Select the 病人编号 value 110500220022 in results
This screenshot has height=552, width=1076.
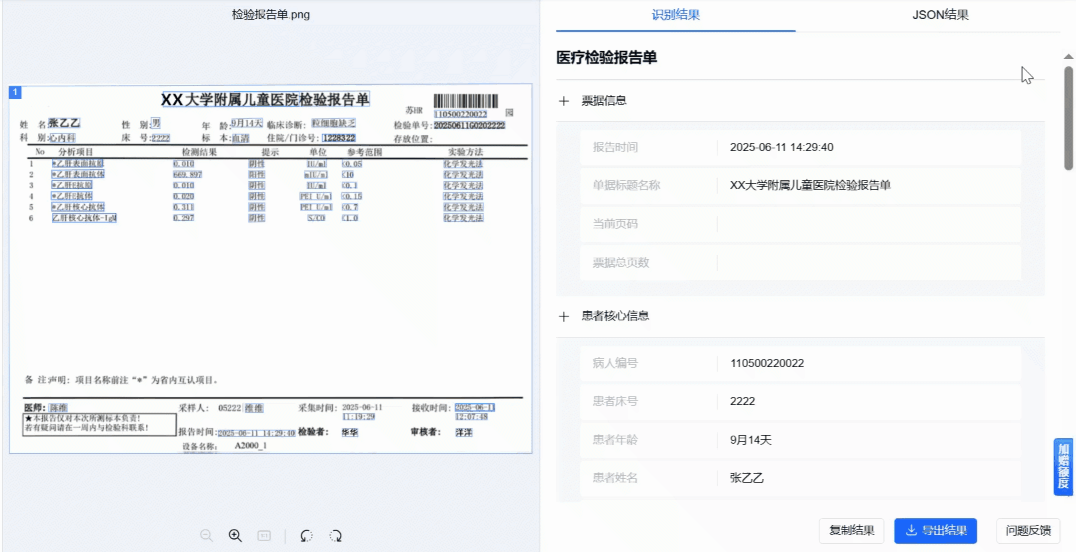767,363
